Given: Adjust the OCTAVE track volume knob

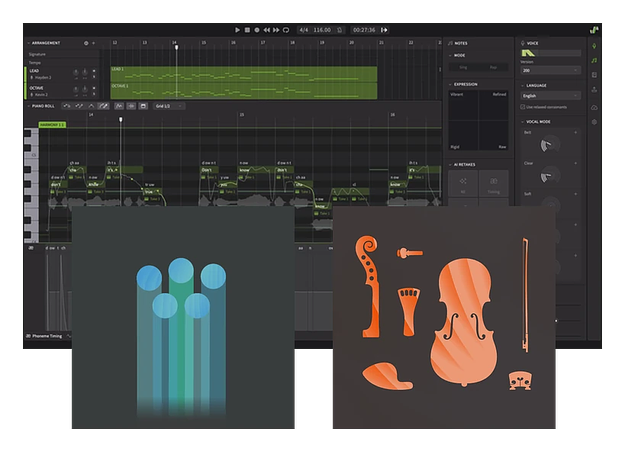Looking at the screenshot, I should pos(75,89).
